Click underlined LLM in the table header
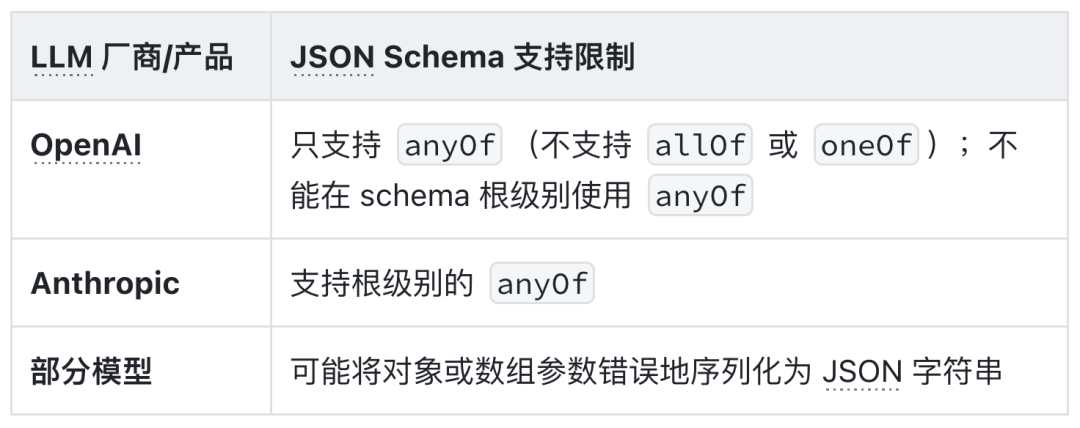1080x428 pixels. [62, 58]
